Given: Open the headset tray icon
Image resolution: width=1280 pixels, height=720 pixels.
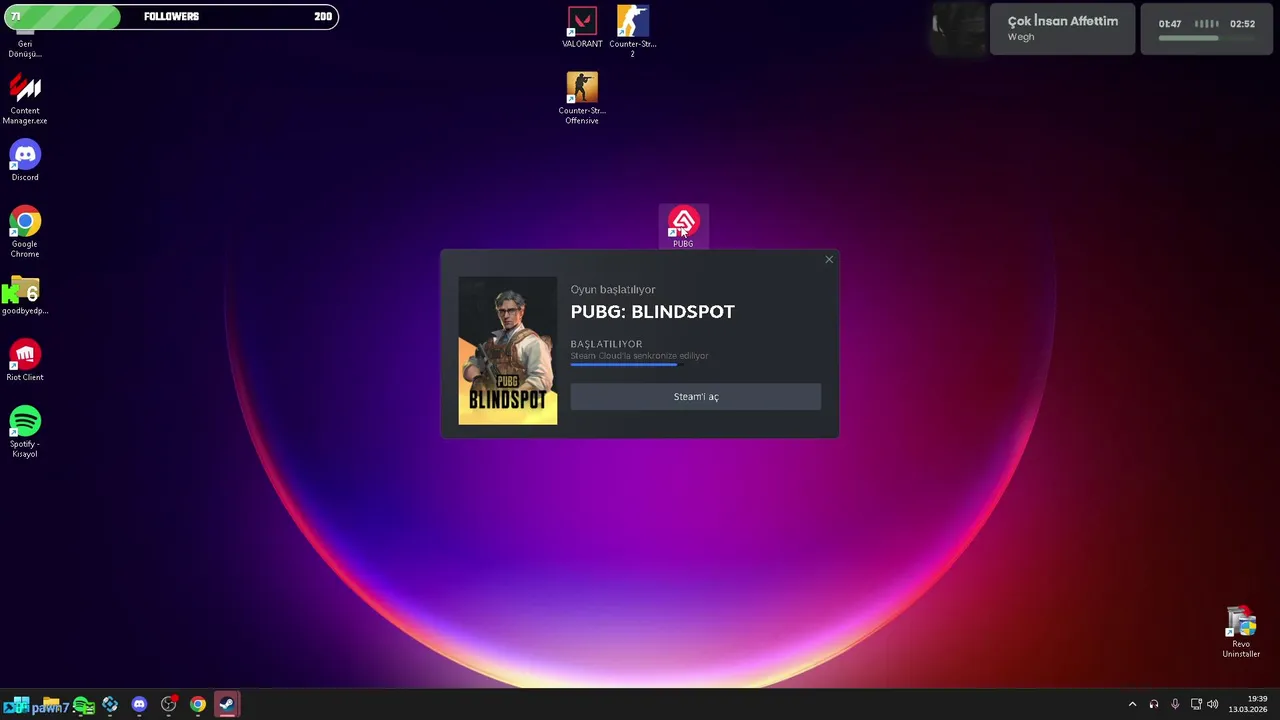Looking at the screenshot, I should 1154,704.
